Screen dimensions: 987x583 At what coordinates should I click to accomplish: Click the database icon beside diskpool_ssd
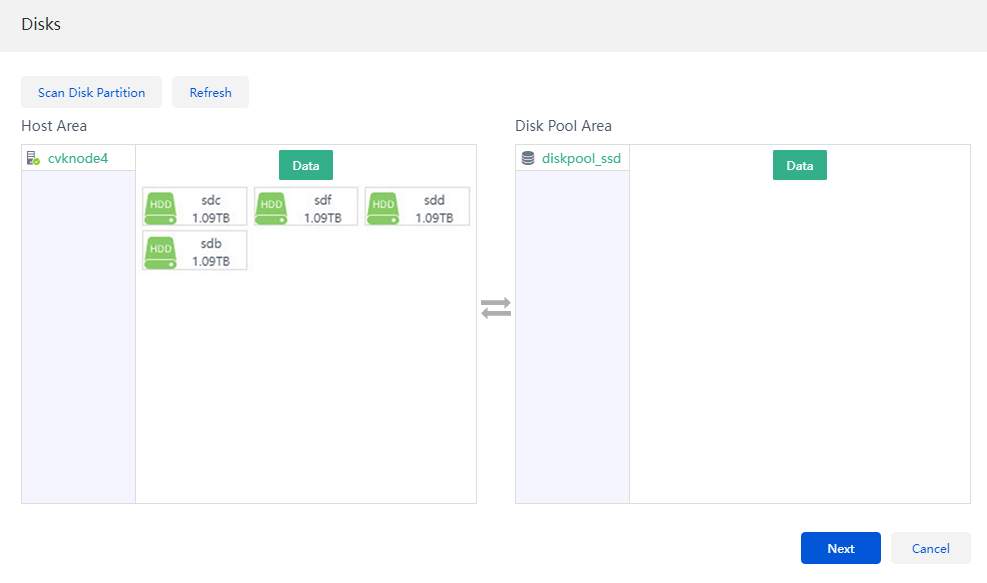click(x=528, y=158)
